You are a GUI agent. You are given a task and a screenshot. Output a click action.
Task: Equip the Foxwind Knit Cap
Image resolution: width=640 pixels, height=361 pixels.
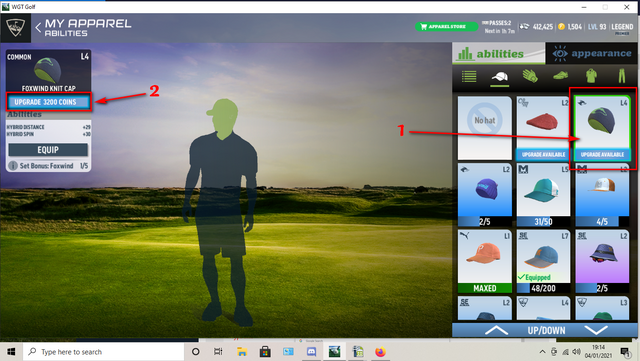48,150
